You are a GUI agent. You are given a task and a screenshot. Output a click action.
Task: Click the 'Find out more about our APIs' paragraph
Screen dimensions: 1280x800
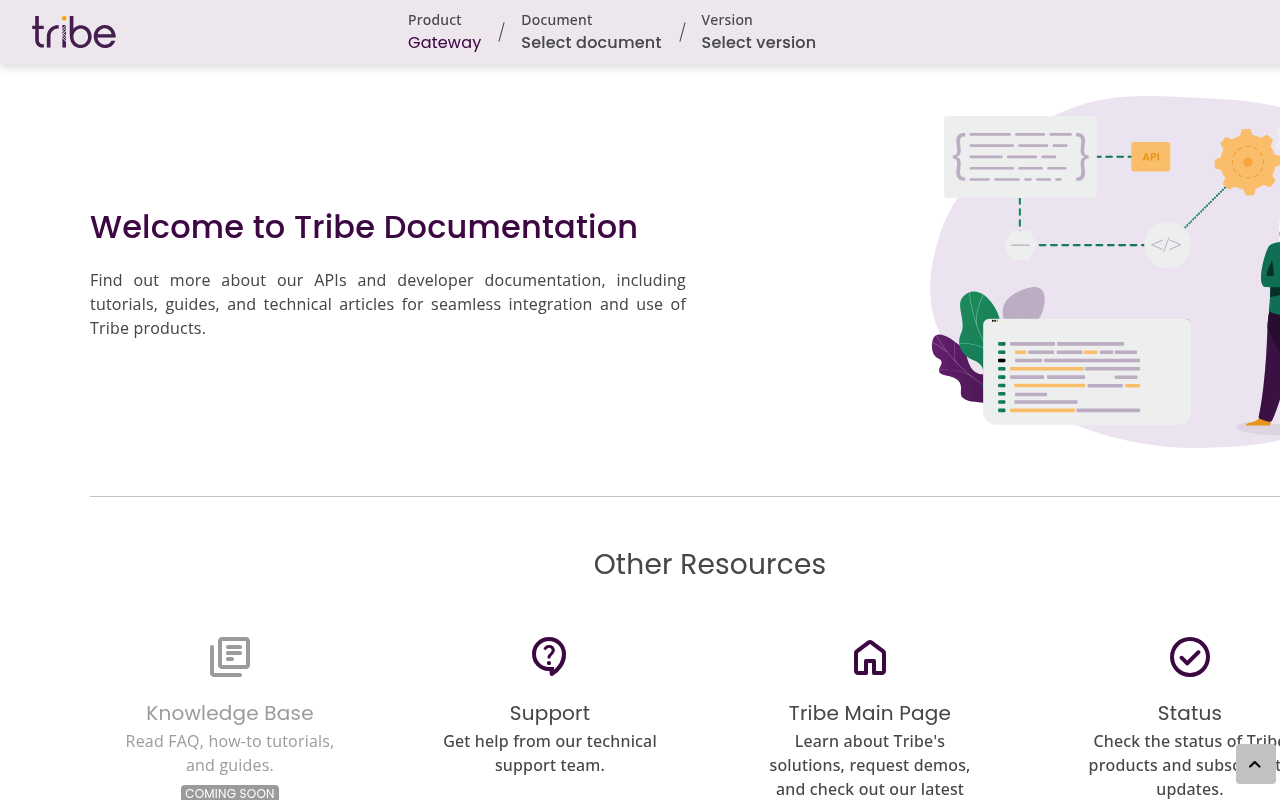click(388, 304)
